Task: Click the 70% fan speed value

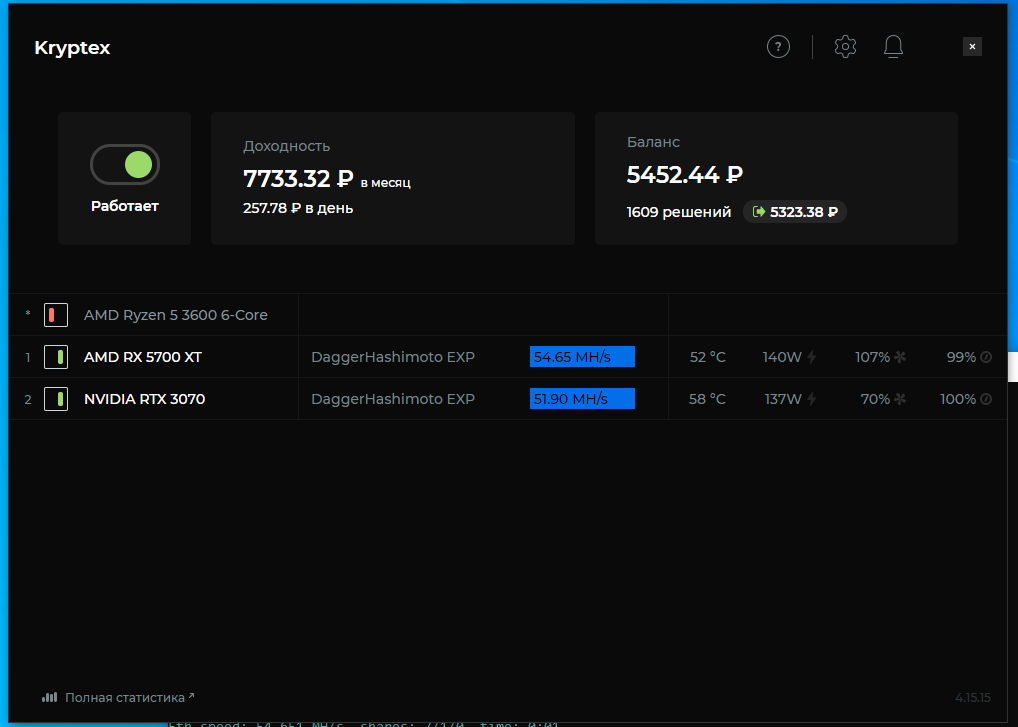Action: (875, 399)
